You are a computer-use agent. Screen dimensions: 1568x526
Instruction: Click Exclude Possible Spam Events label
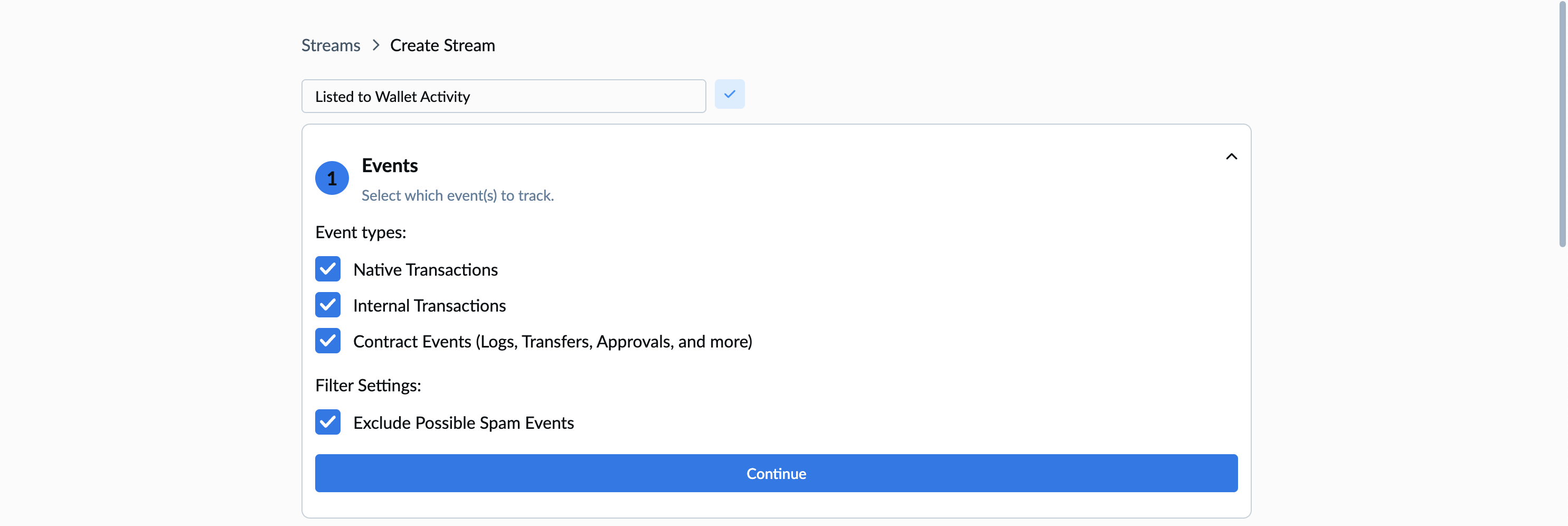[x=463, y=422]
